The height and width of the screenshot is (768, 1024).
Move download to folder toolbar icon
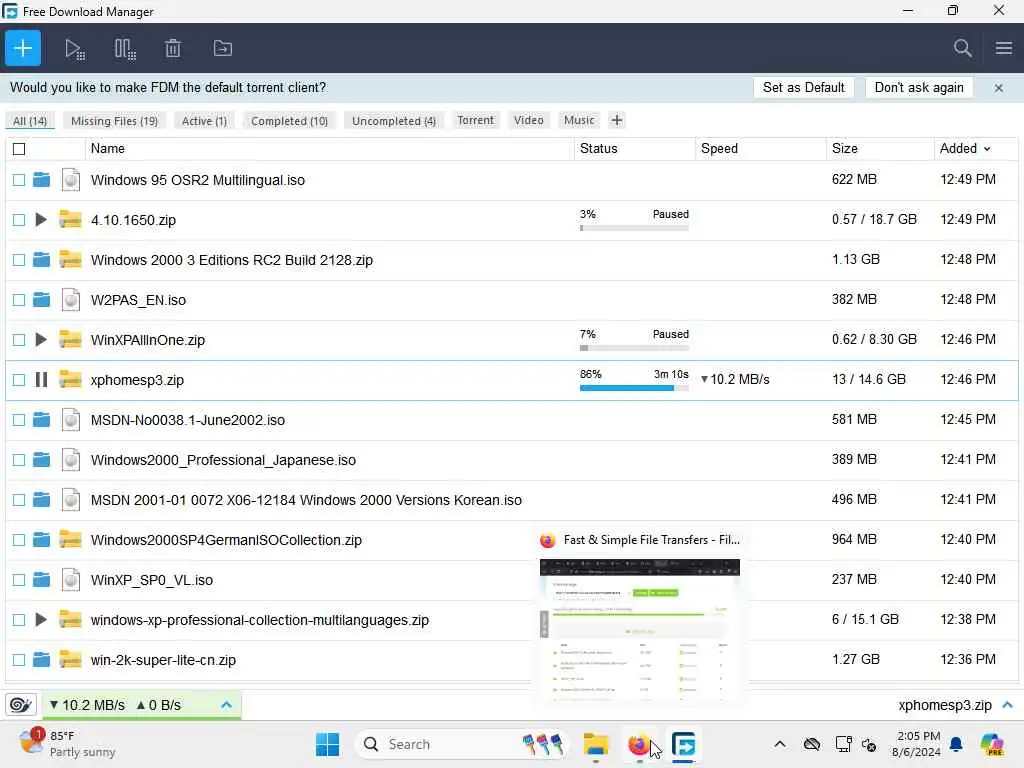click(x=223, y=48)
